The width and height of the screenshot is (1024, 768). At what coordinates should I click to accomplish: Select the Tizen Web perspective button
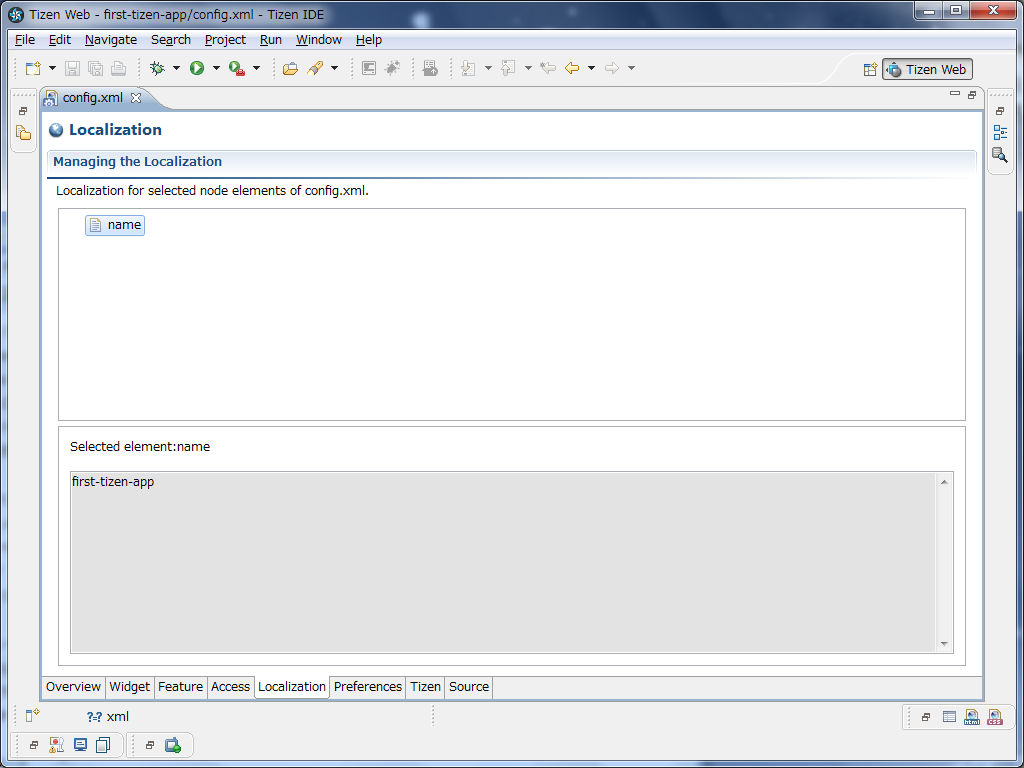[927, 69]
